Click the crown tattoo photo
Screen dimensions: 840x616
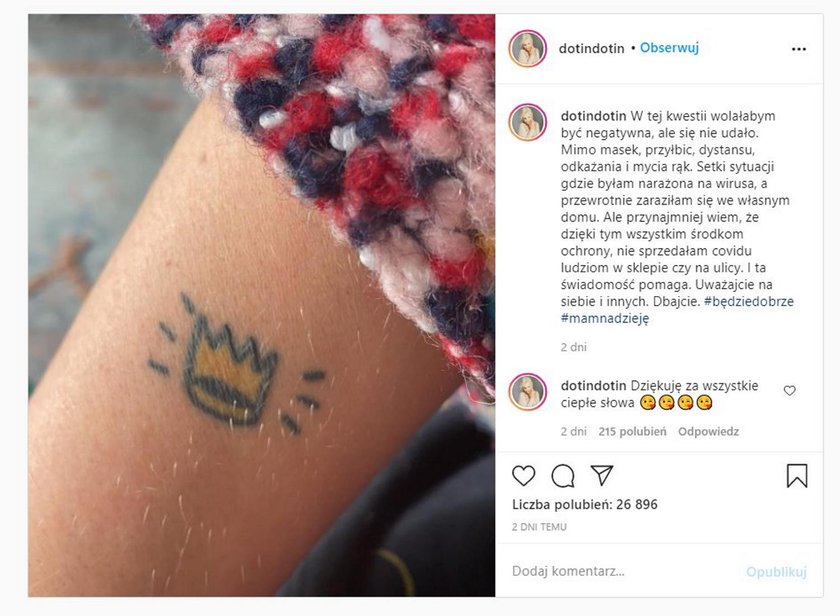261,305
